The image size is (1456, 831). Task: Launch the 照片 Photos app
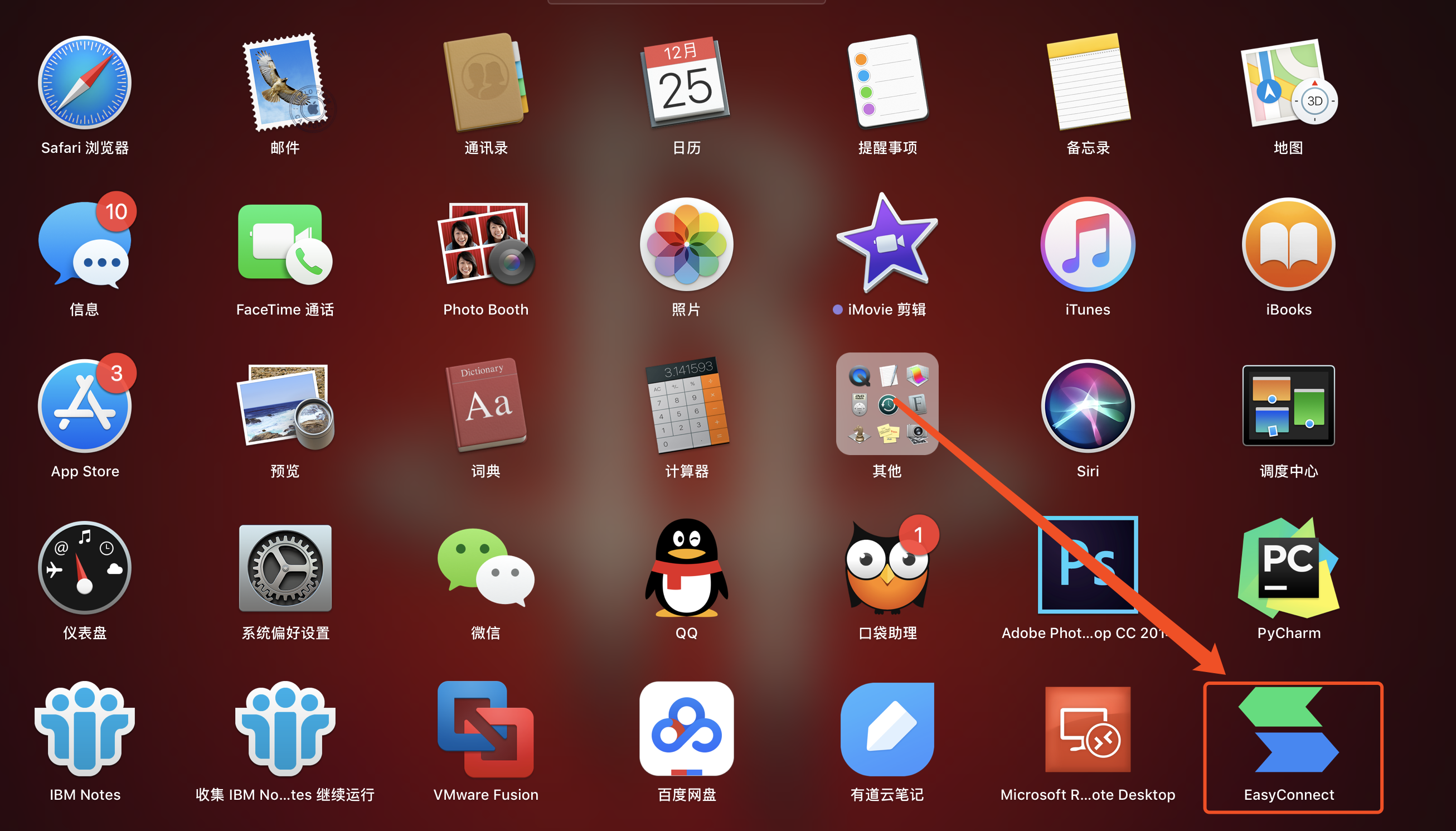tap(687, 244)
